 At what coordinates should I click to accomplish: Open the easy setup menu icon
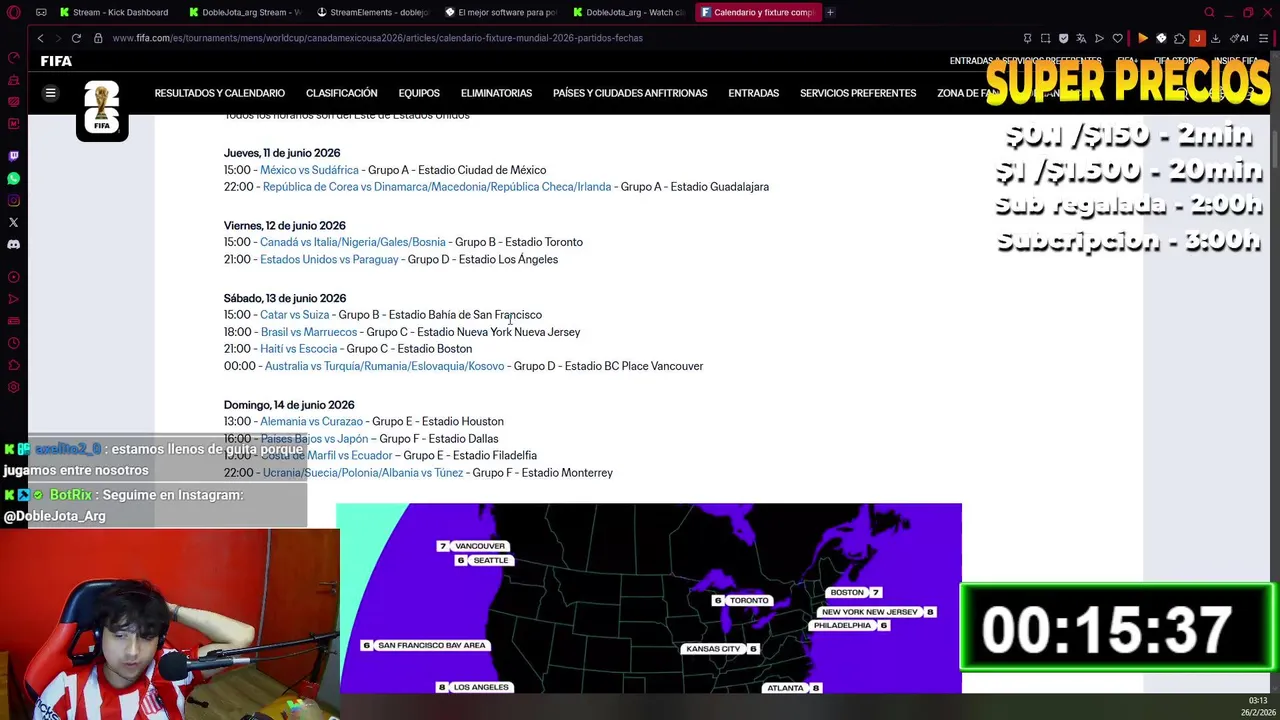click(1264, 38)
